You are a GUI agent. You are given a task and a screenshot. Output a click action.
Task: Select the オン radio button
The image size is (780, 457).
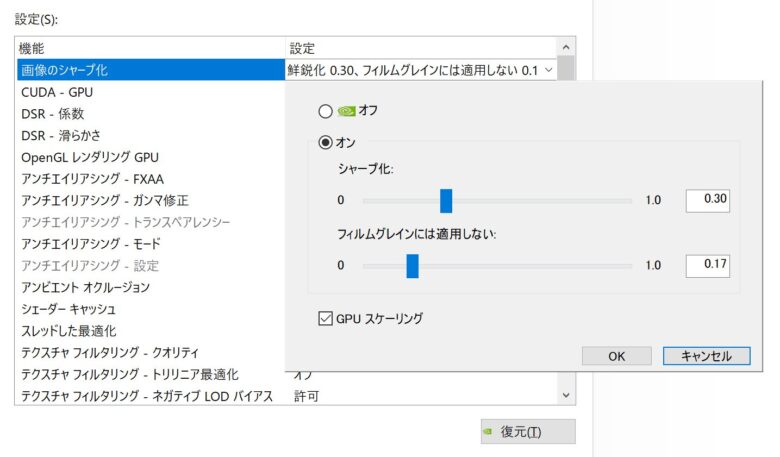pyautogui.click(x=325, y=143)
